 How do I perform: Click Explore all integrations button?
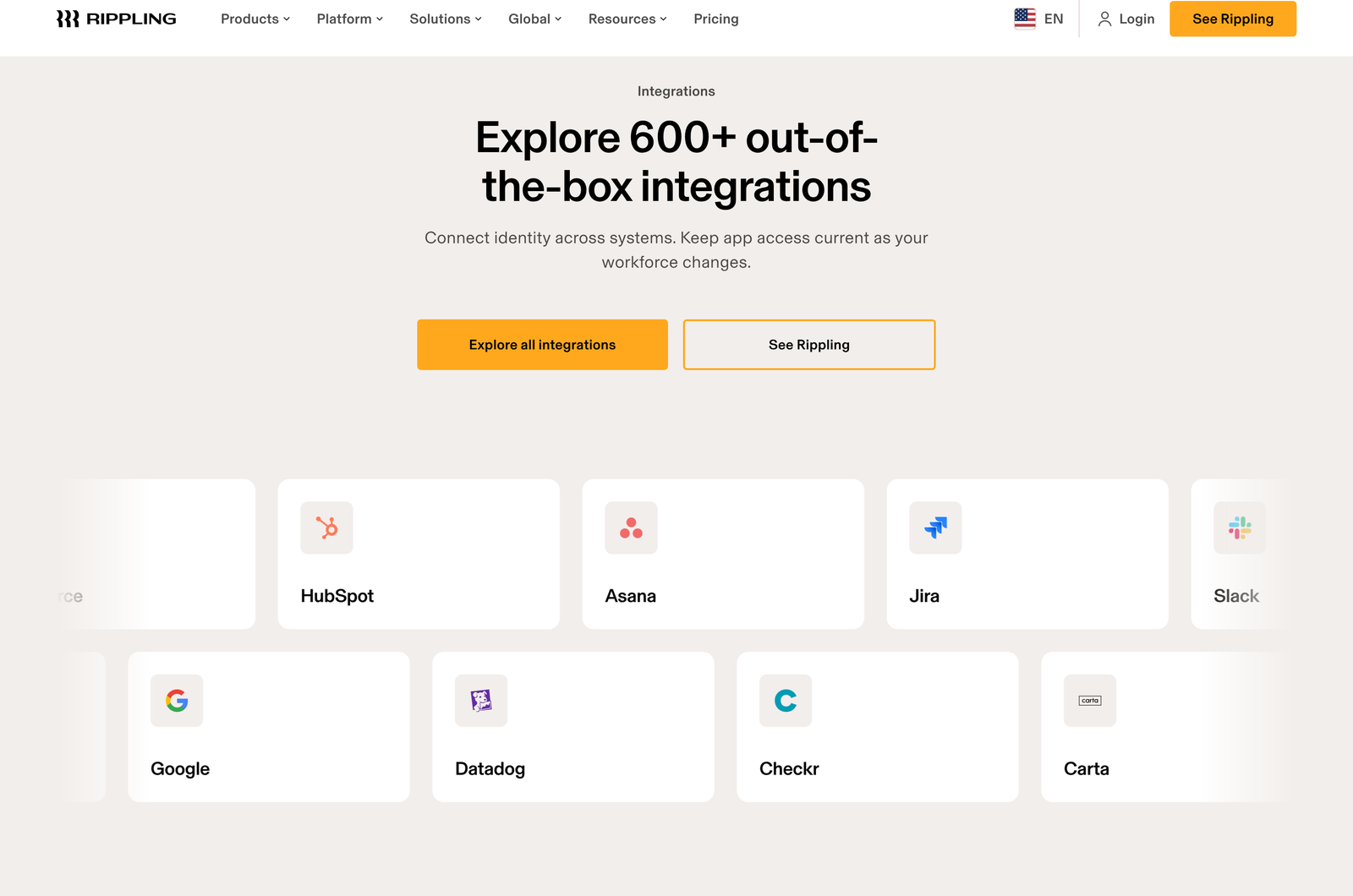coord(542,345)
